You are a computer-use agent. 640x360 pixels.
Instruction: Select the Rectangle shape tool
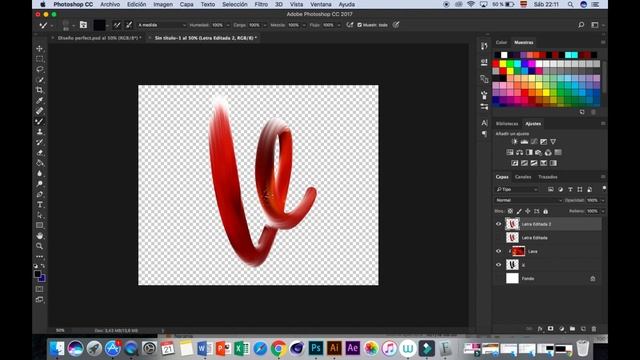[40, 225]
